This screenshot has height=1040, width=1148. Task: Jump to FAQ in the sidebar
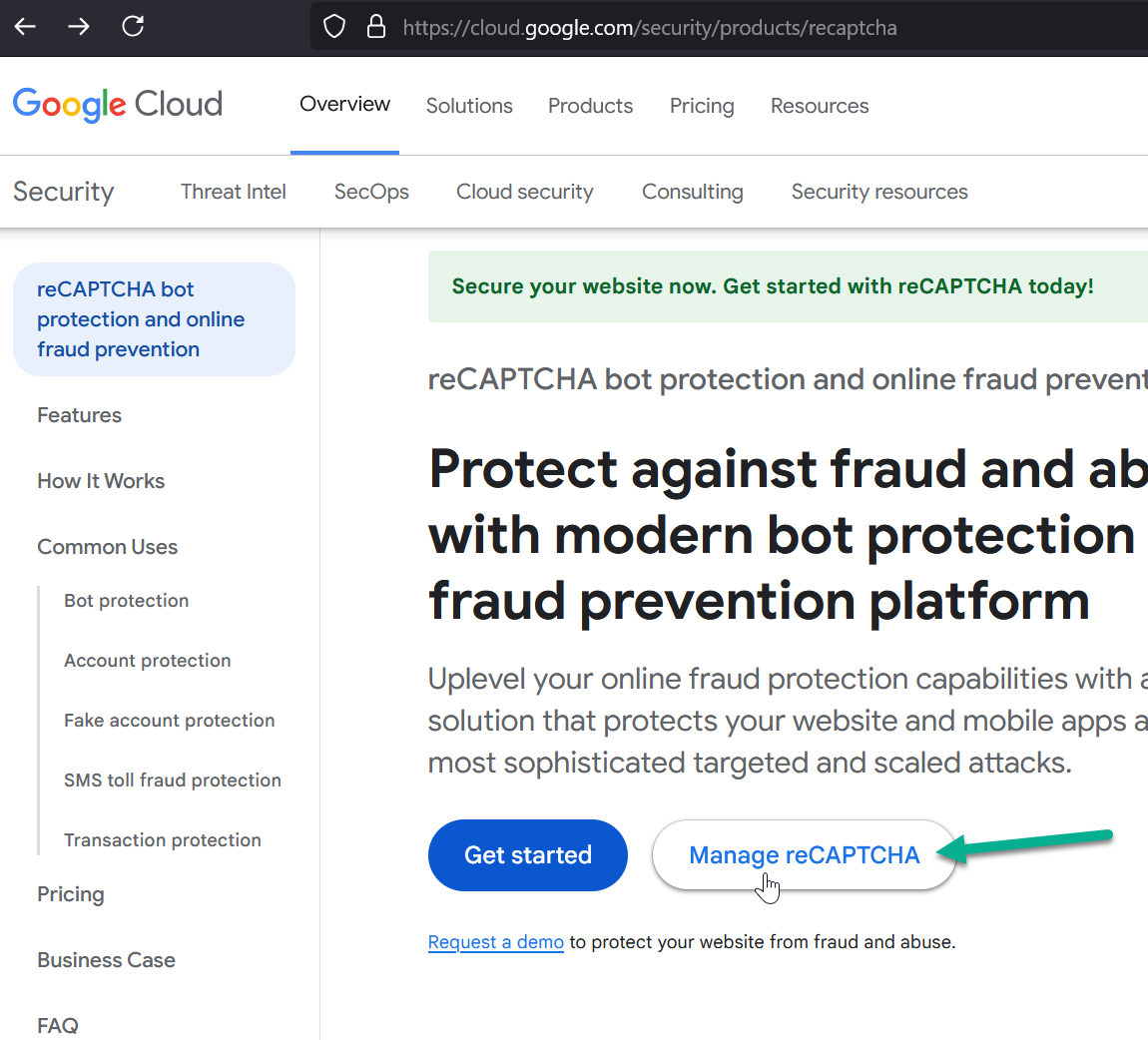[x=58, y=1025]
